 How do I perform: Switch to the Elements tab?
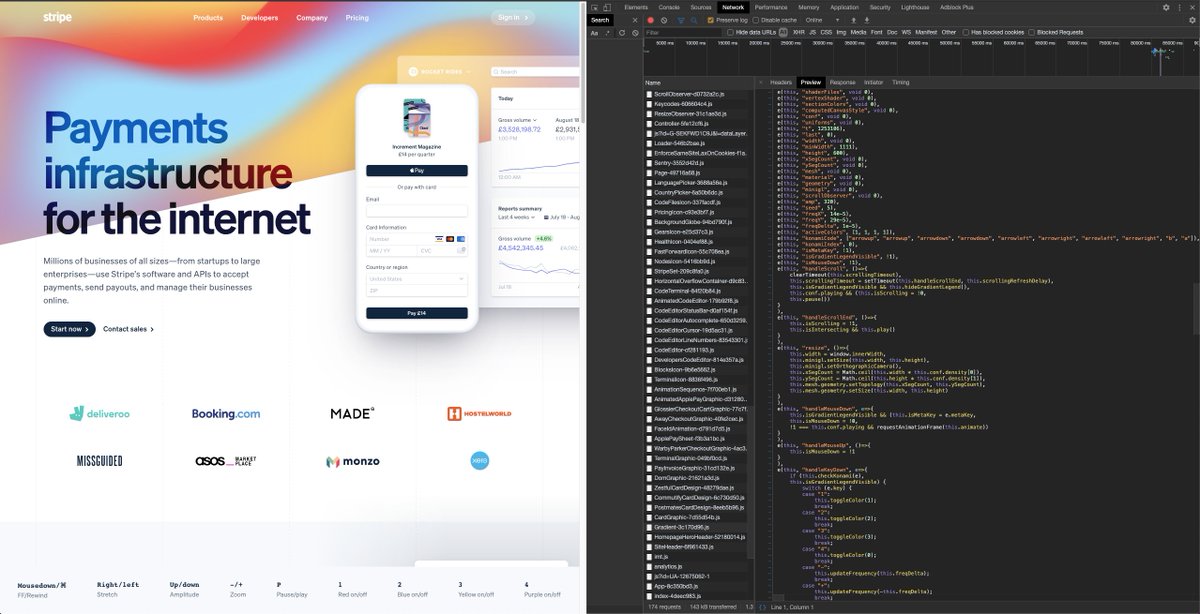pyautogui.click(x=636, y=7)
